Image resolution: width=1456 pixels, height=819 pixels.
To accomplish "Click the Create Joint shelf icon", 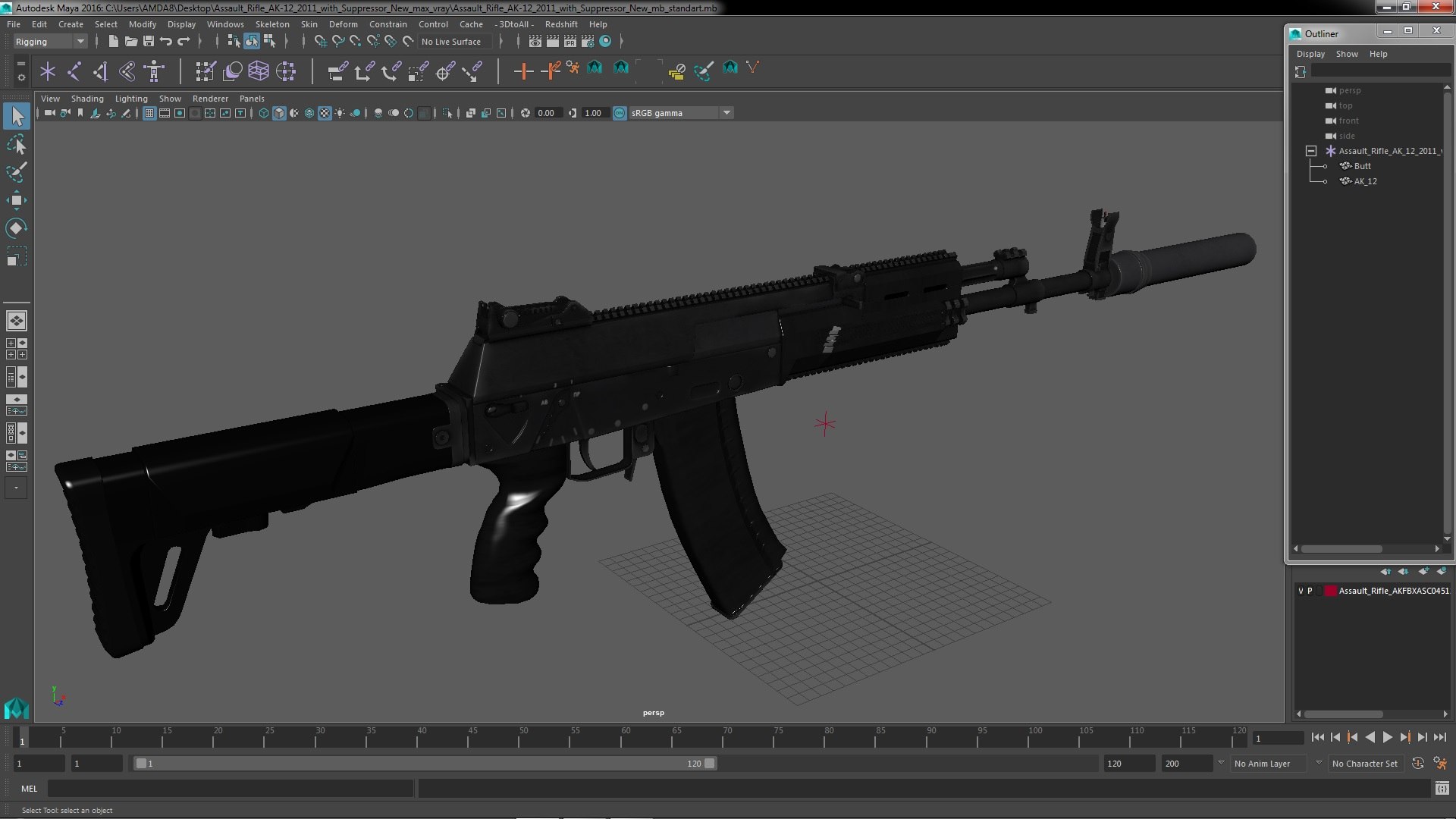I will (x=74, y=71).
